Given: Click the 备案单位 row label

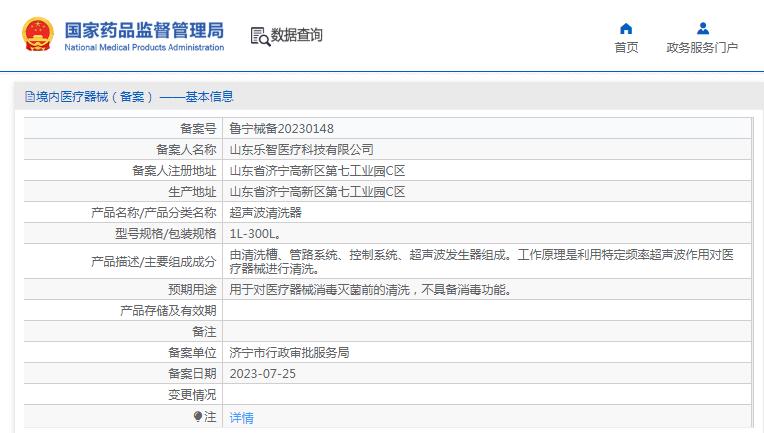Looking at the screenshot, I should click(192, 353).
